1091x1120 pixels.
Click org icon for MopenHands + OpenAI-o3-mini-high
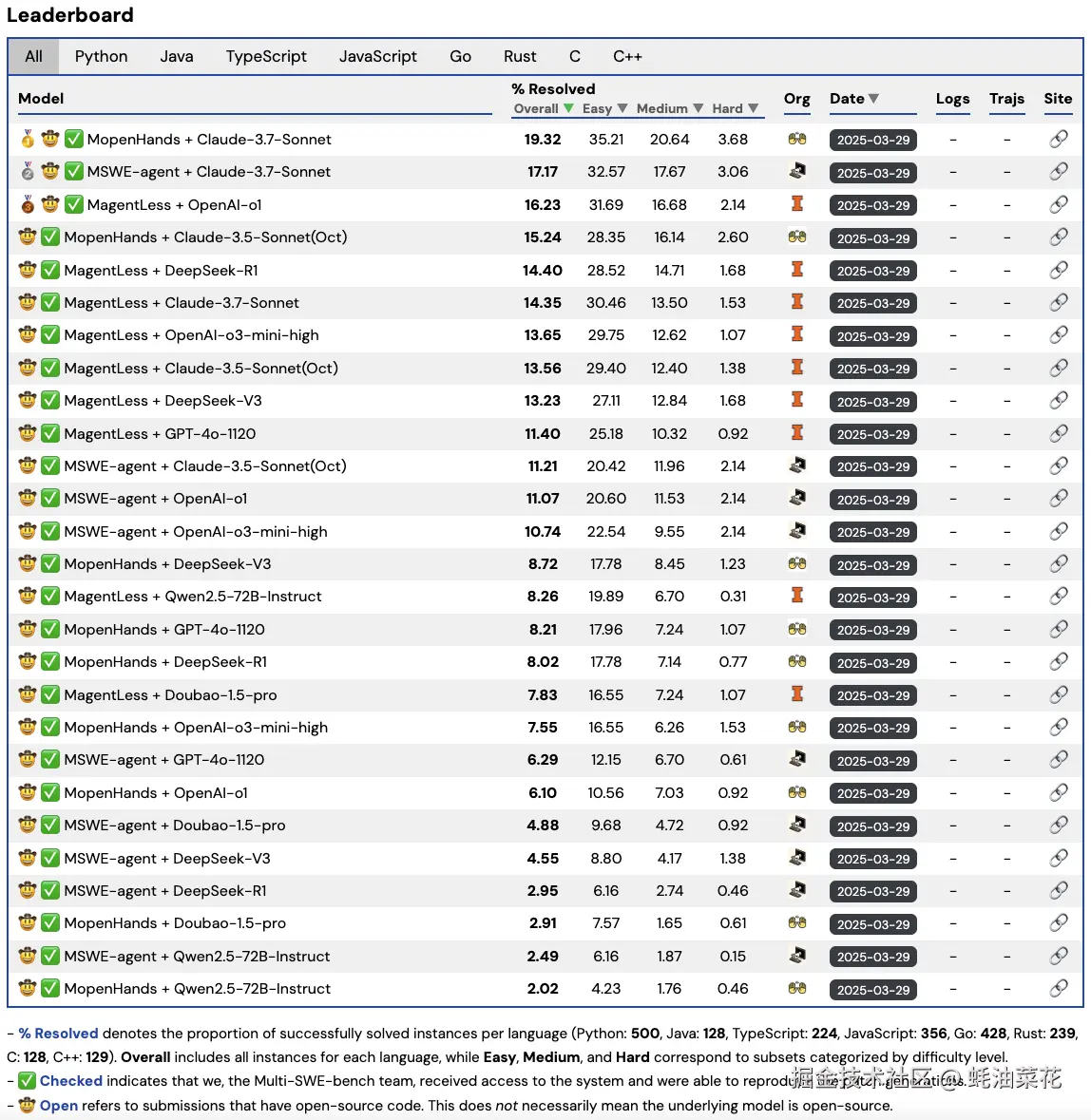[797, 727]
